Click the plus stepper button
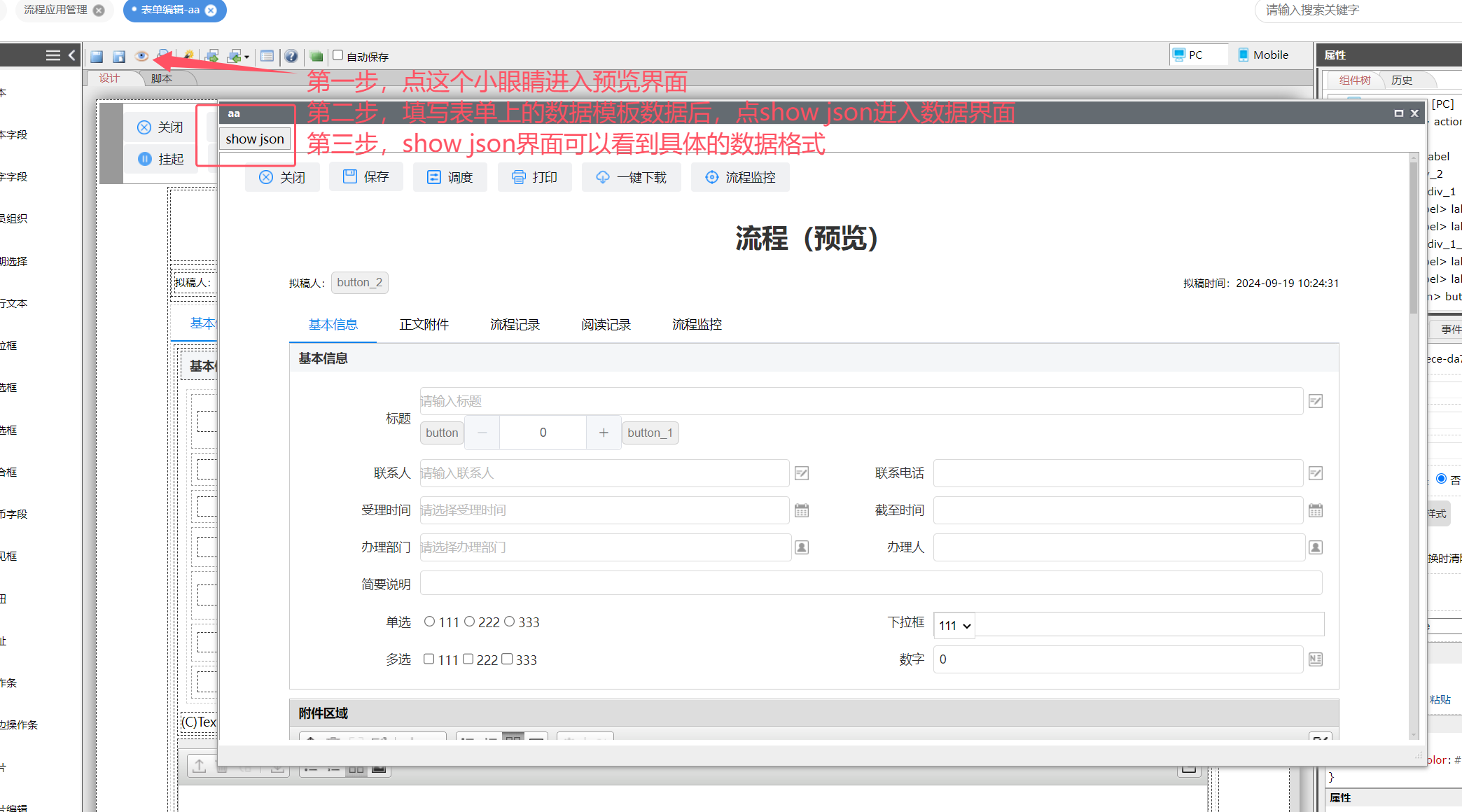1462x812 pixels. (x=604, y=433)
